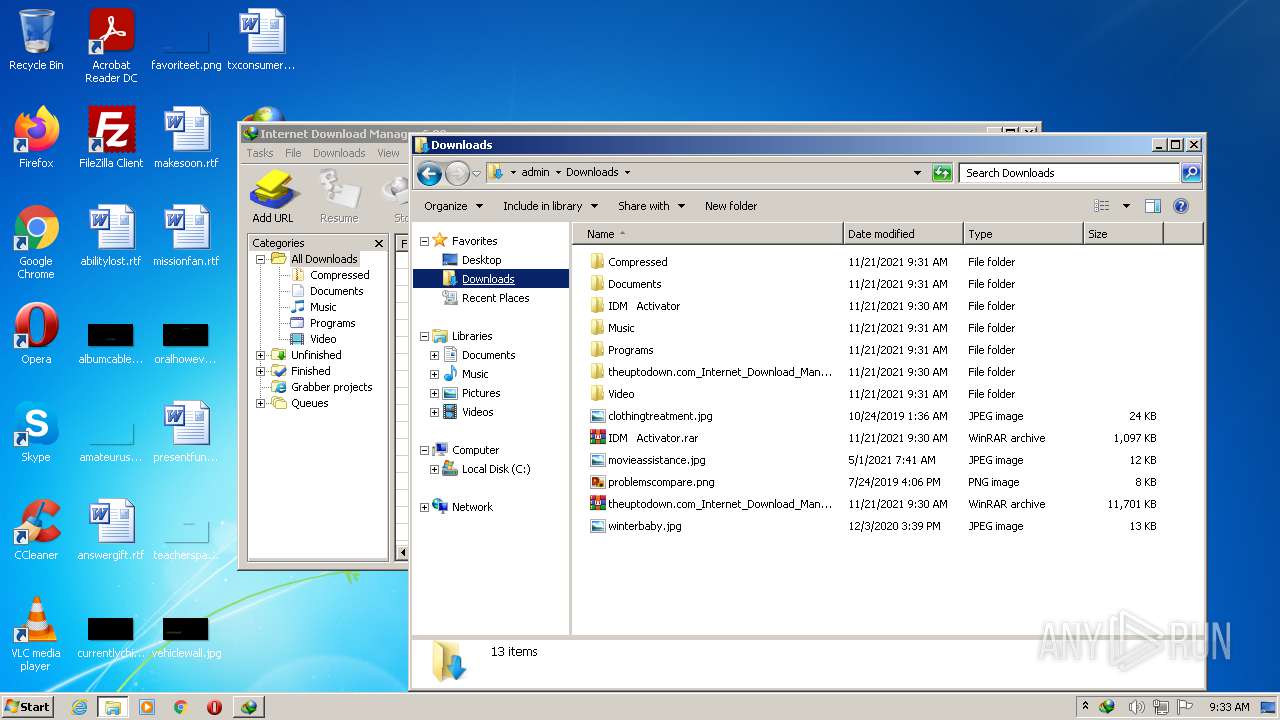Collapse Favorites in navigation pane
This screenshot has height=720, width=1280.
(x=424, y=241)
